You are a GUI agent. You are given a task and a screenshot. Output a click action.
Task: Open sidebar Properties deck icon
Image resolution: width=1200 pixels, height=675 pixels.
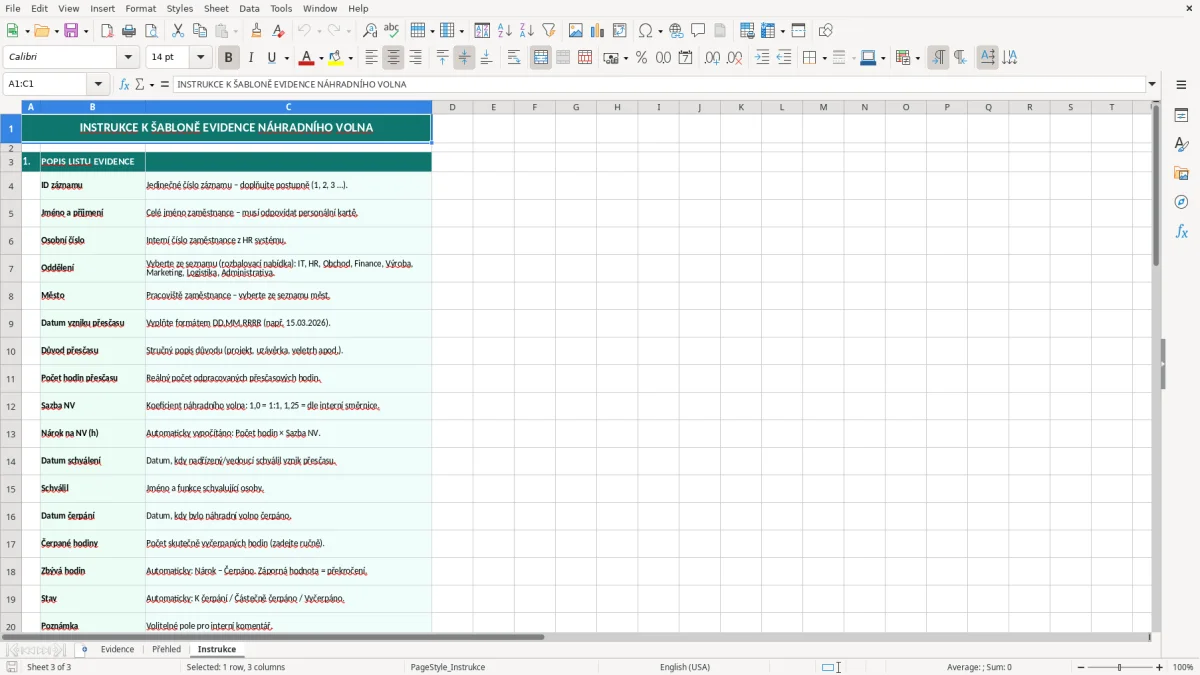pyautogui.click(x=1181, y=115)
